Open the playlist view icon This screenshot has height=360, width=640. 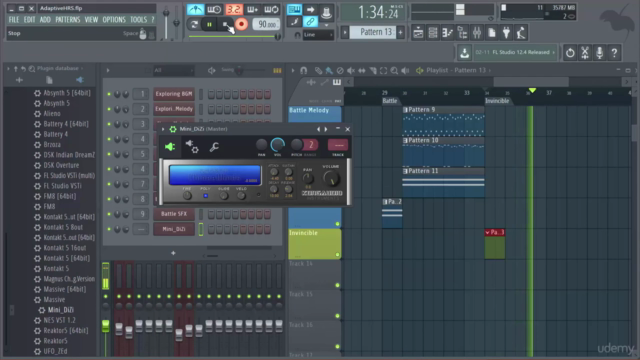click(x=418, y=33)
